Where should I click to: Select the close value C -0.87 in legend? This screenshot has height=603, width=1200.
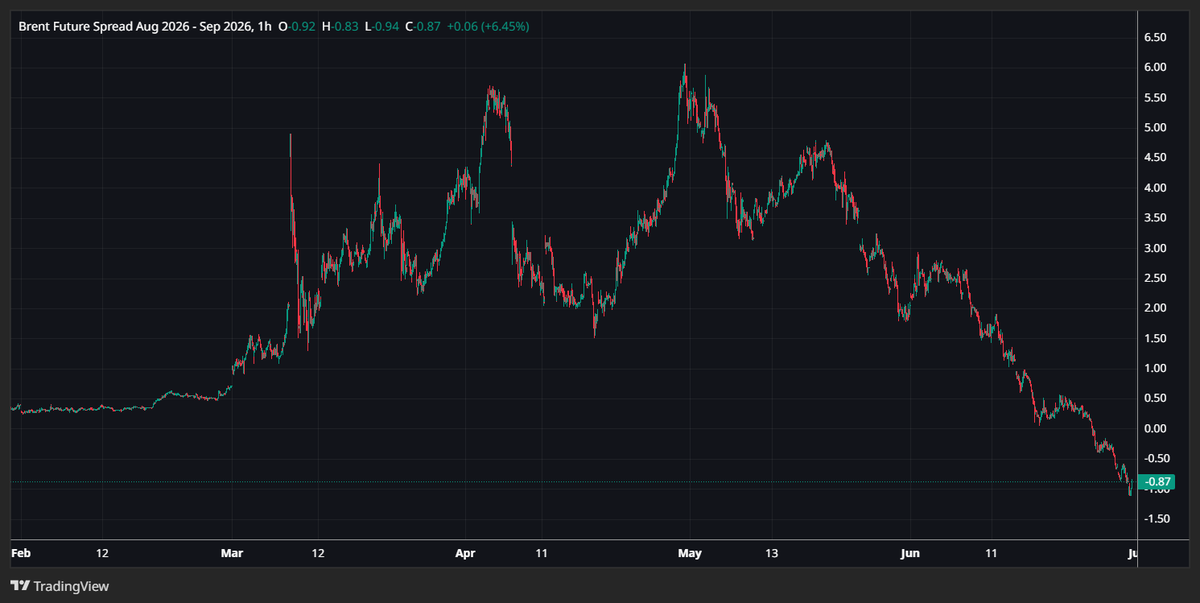coord(425,26)
